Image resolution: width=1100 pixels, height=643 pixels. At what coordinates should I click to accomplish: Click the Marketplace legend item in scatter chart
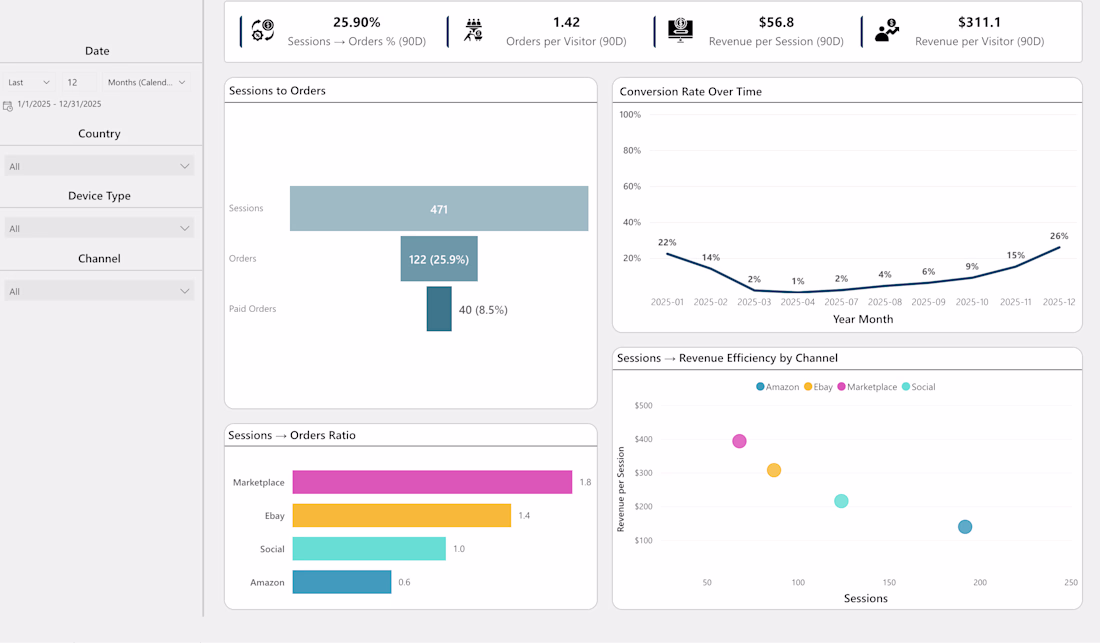pos(867,386)
